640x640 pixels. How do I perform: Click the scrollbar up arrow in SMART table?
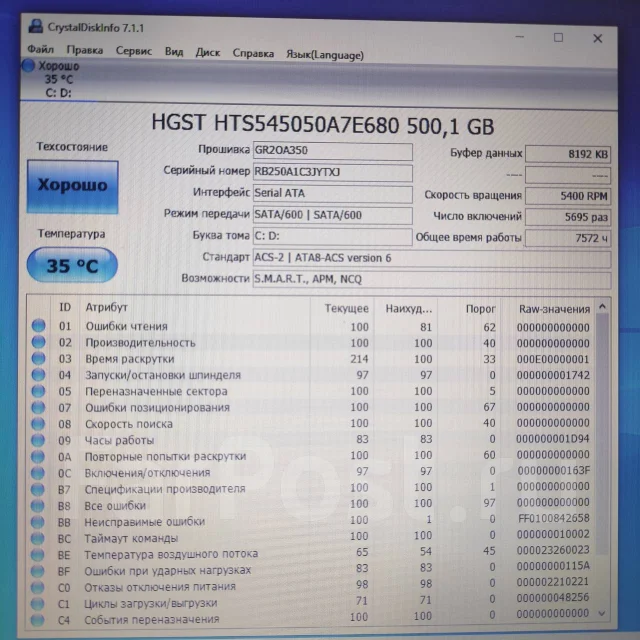pos(602,307)
